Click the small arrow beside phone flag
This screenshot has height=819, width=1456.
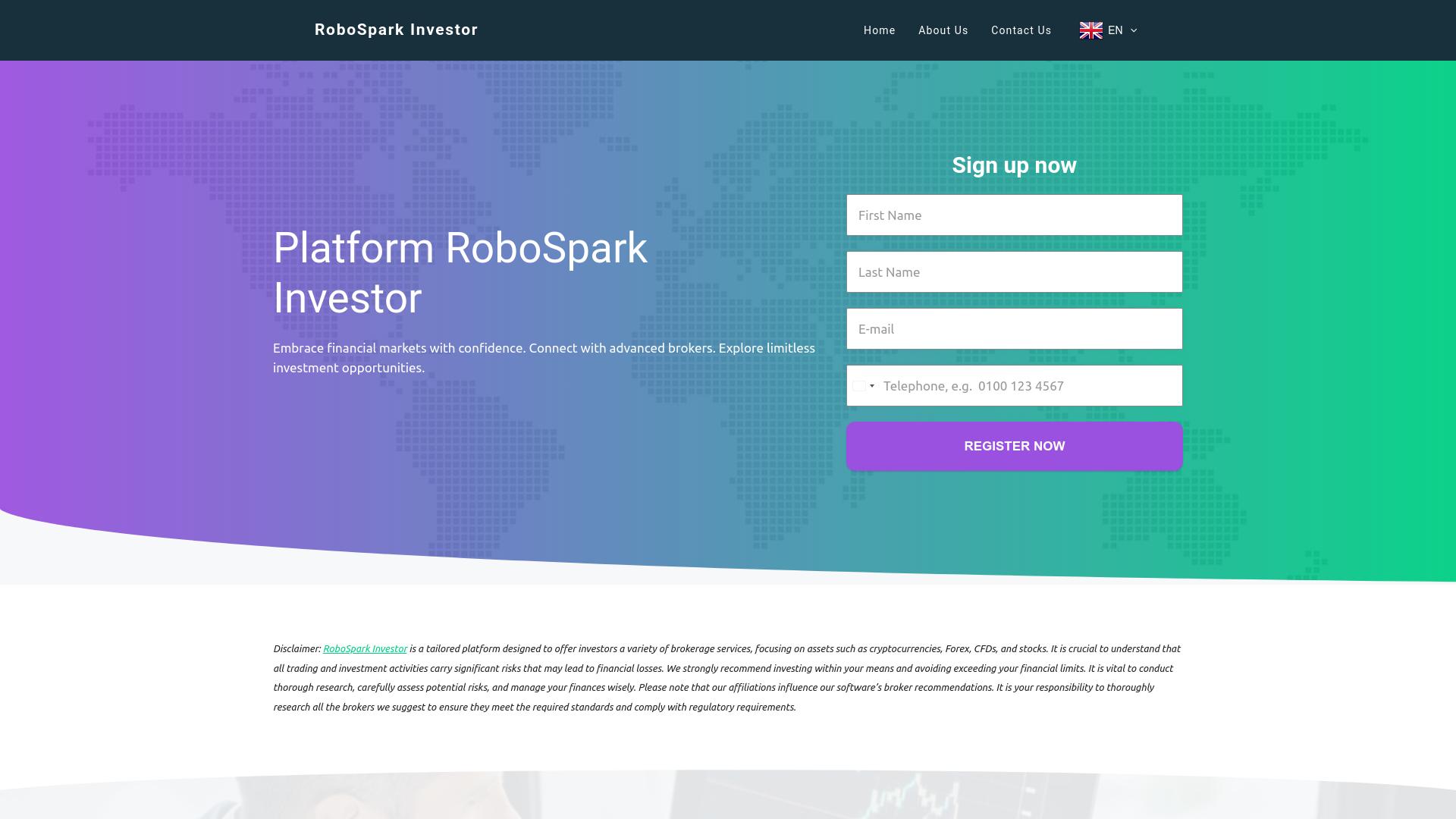[x=872, y=386]
